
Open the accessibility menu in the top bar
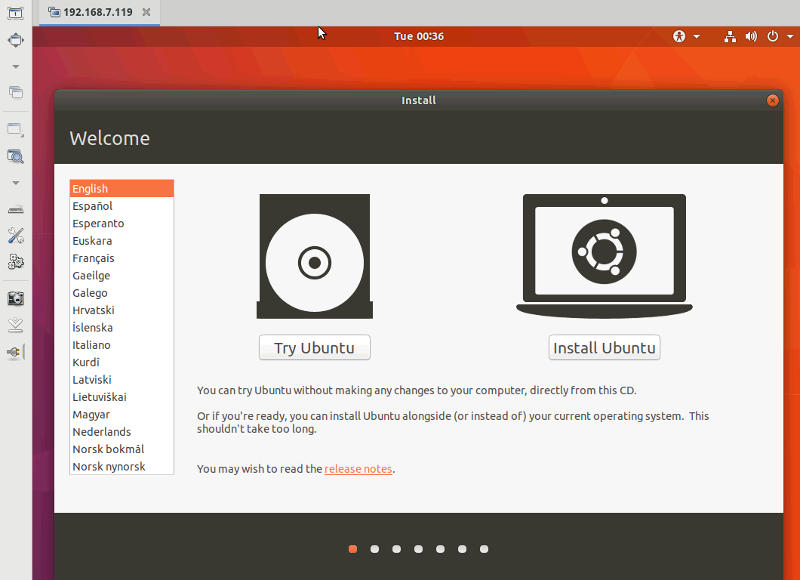[679, 36]
